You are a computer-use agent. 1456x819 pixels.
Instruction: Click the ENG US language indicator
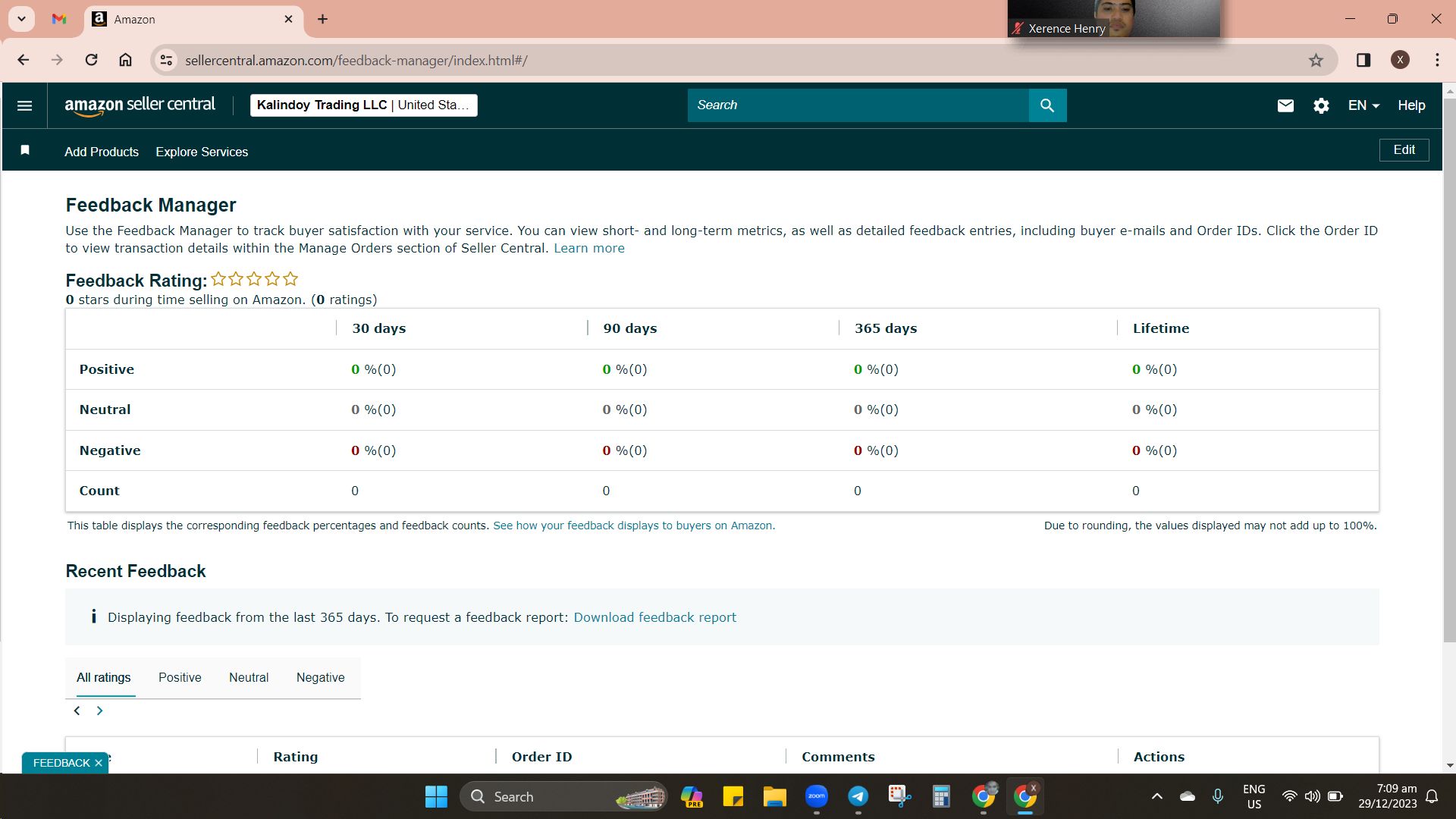click(x=1254, y=796)
